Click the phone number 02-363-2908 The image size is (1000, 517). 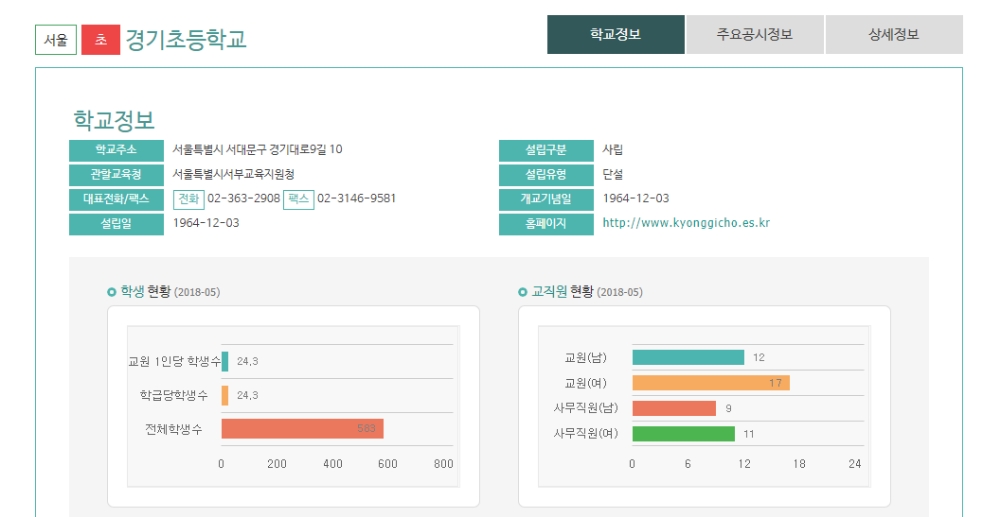(244, 198)
